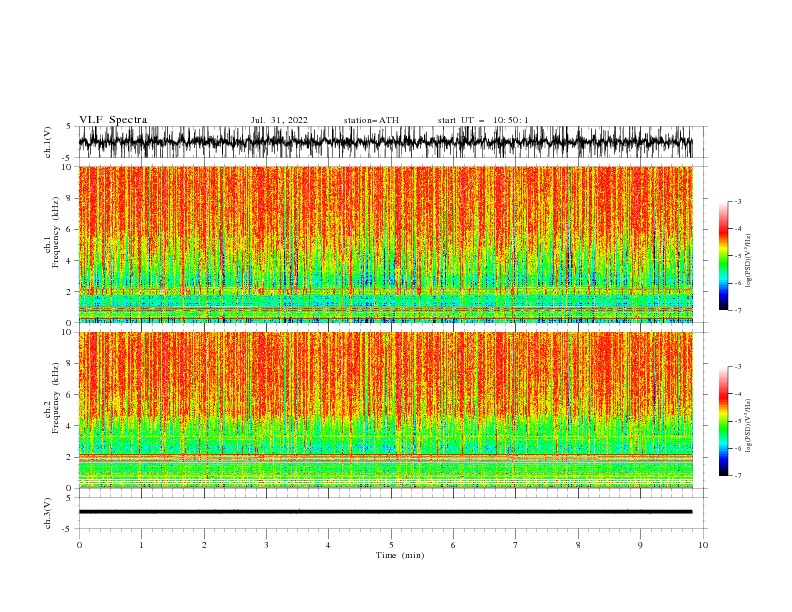Click the "ch.1(V)" axis label

click(48, 142)
